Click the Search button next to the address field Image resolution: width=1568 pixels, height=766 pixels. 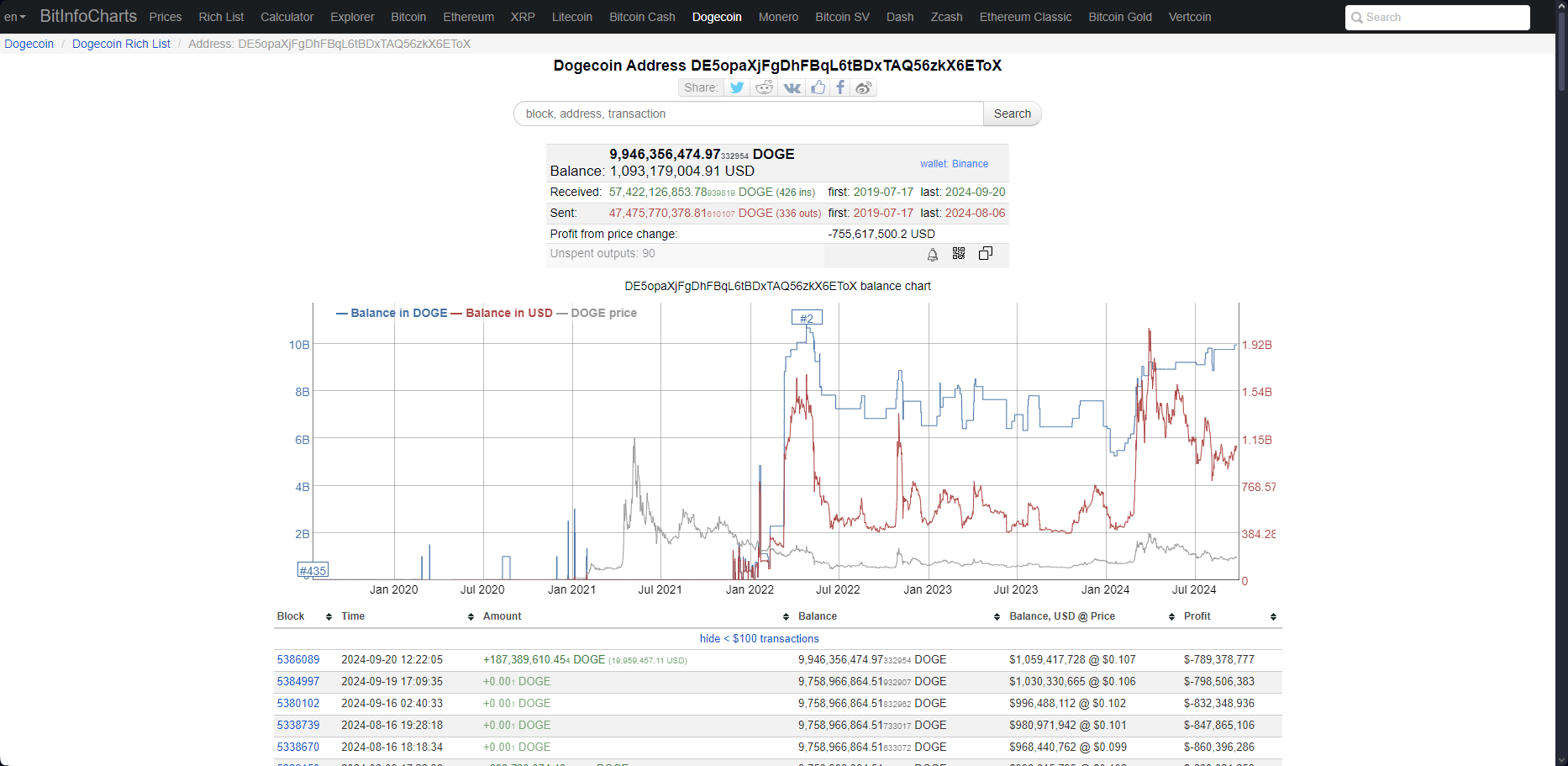click(x=1012, y=114)
